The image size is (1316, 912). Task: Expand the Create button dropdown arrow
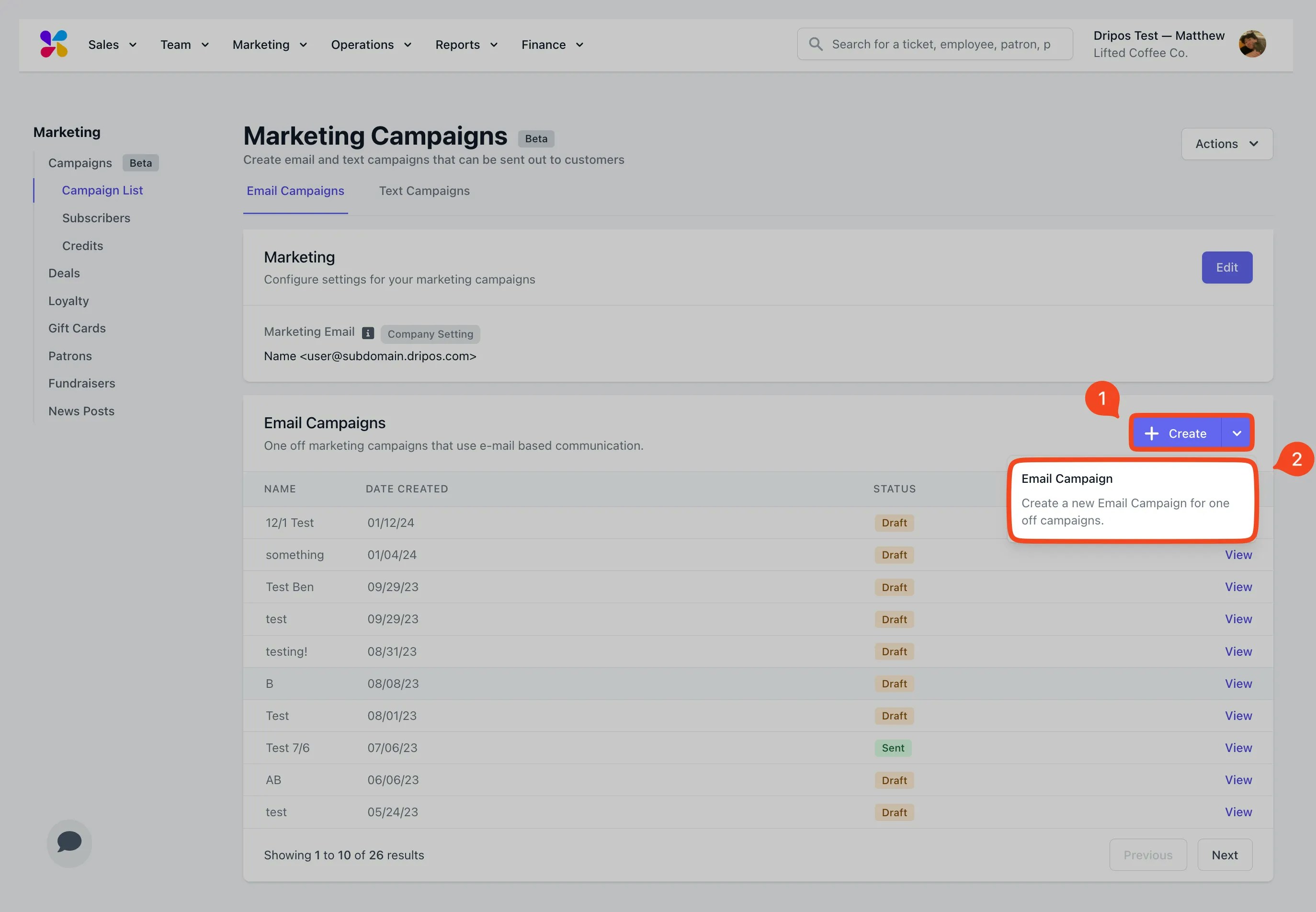coord(1237,433)
